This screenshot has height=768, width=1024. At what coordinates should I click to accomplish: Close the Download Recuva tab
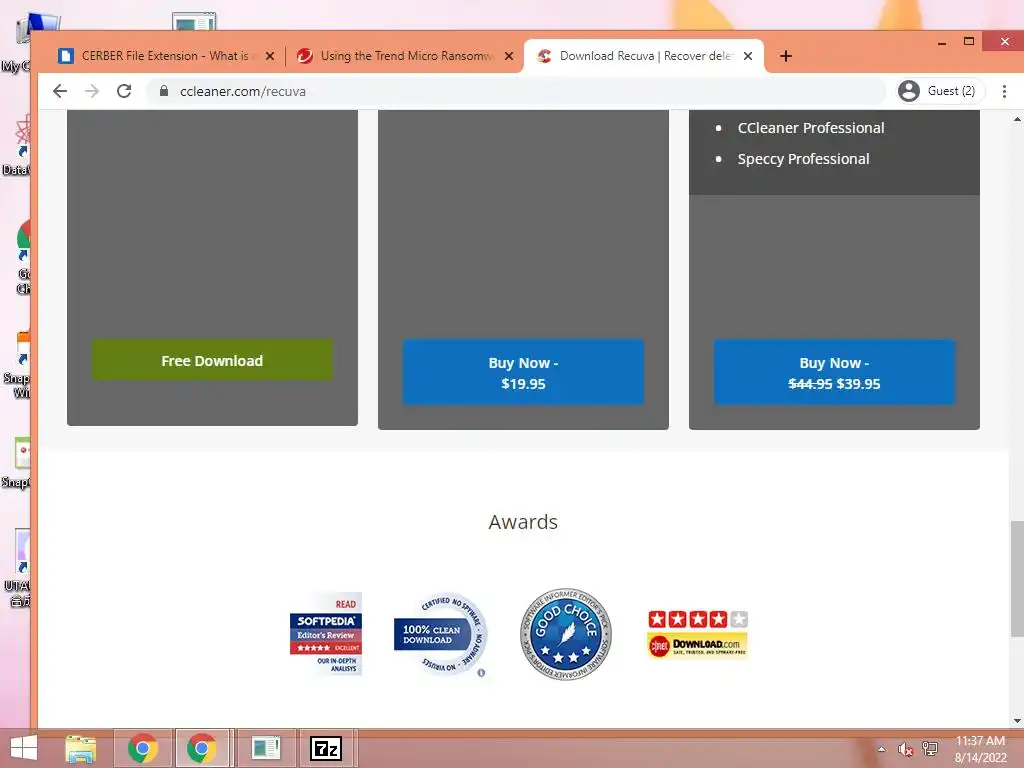[748, 56]
